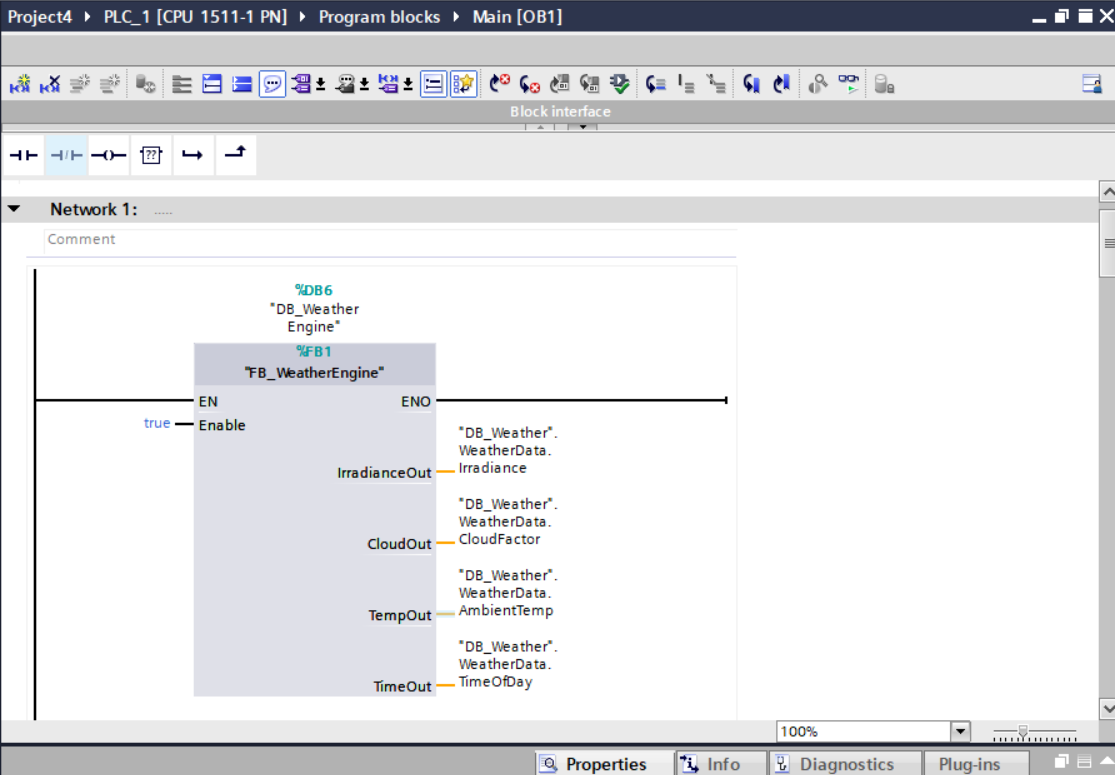The image size is (1115, 775).
Task: Click go to next error icon
Action: (x=499, y=84)
